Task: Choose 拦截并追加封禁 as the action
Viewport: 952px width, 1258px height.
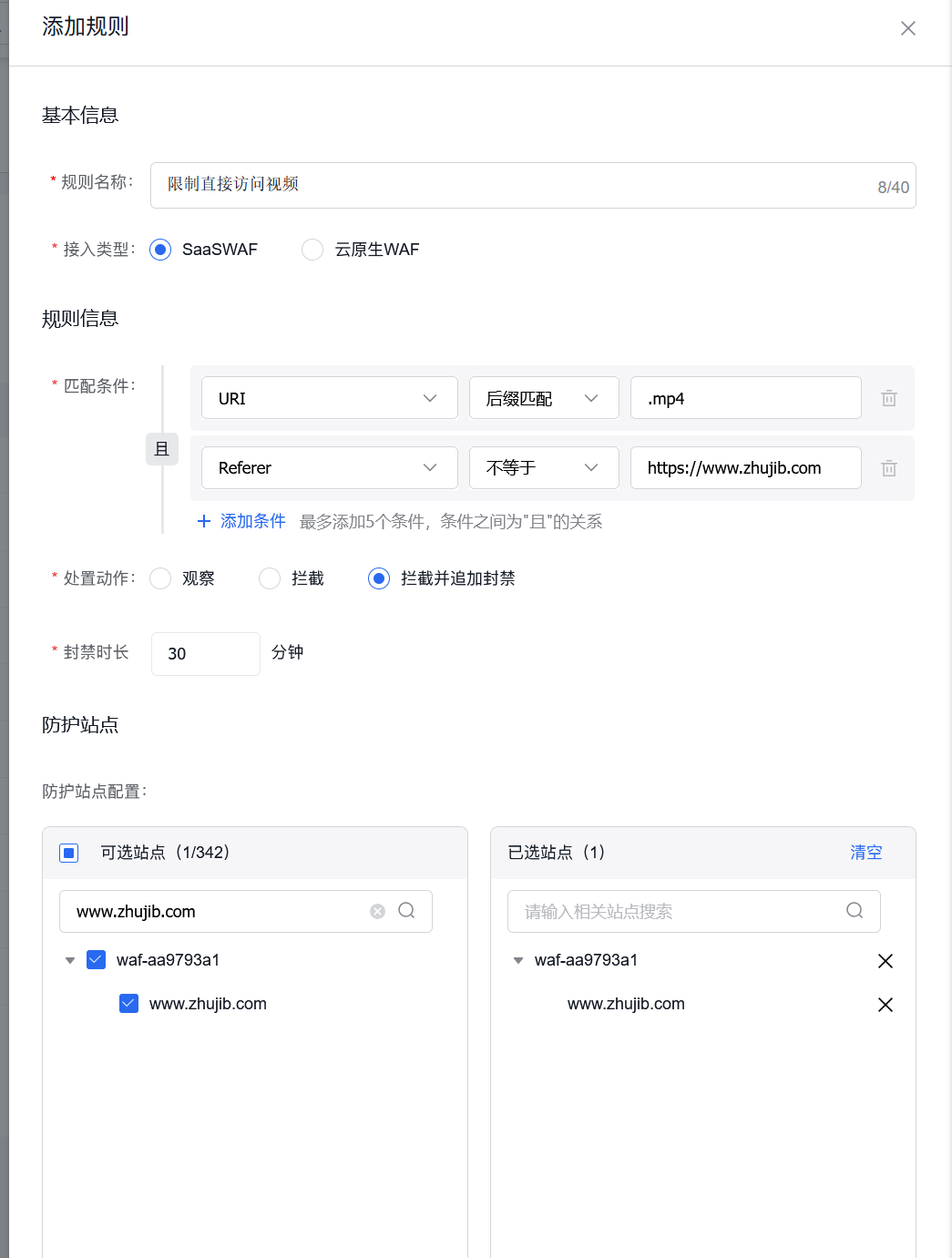Action: tap(379, 578)
